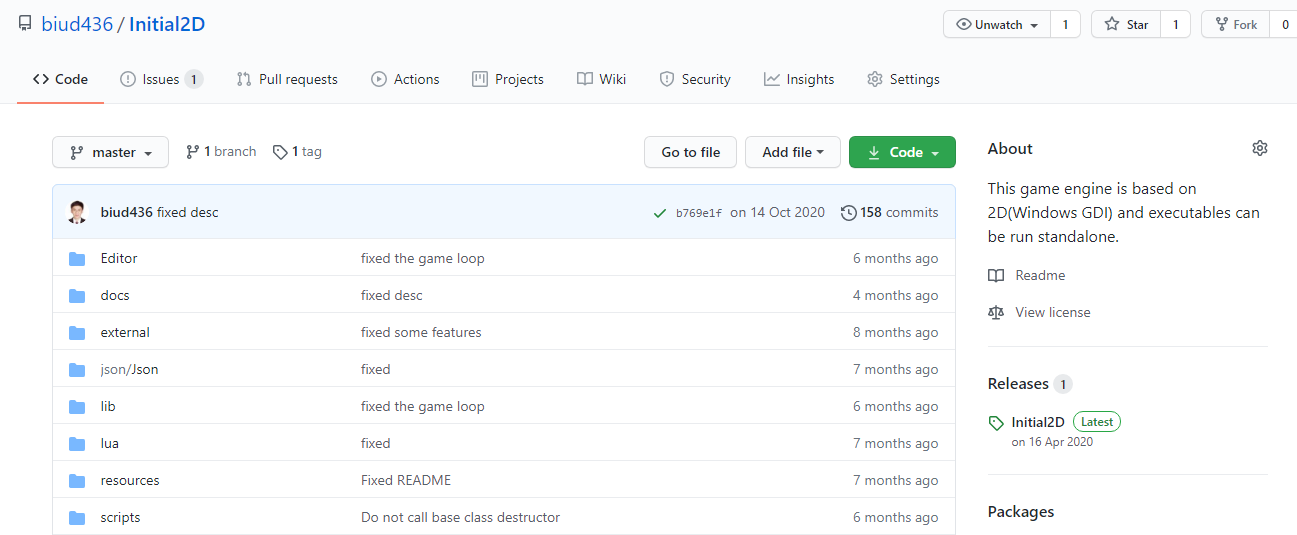
Task: Toggle the Unwatch notifications button
Action: [997, 25]
